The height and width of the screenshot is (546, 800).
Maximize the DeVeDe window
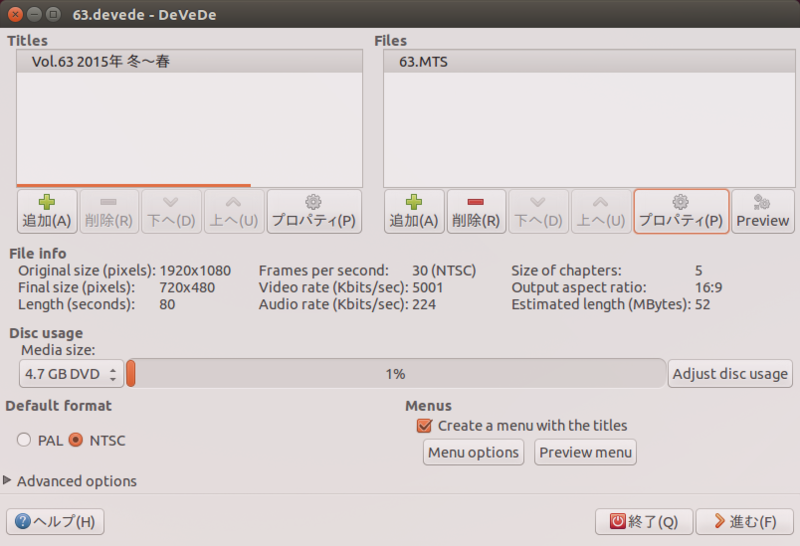click(x=53, y=14)
